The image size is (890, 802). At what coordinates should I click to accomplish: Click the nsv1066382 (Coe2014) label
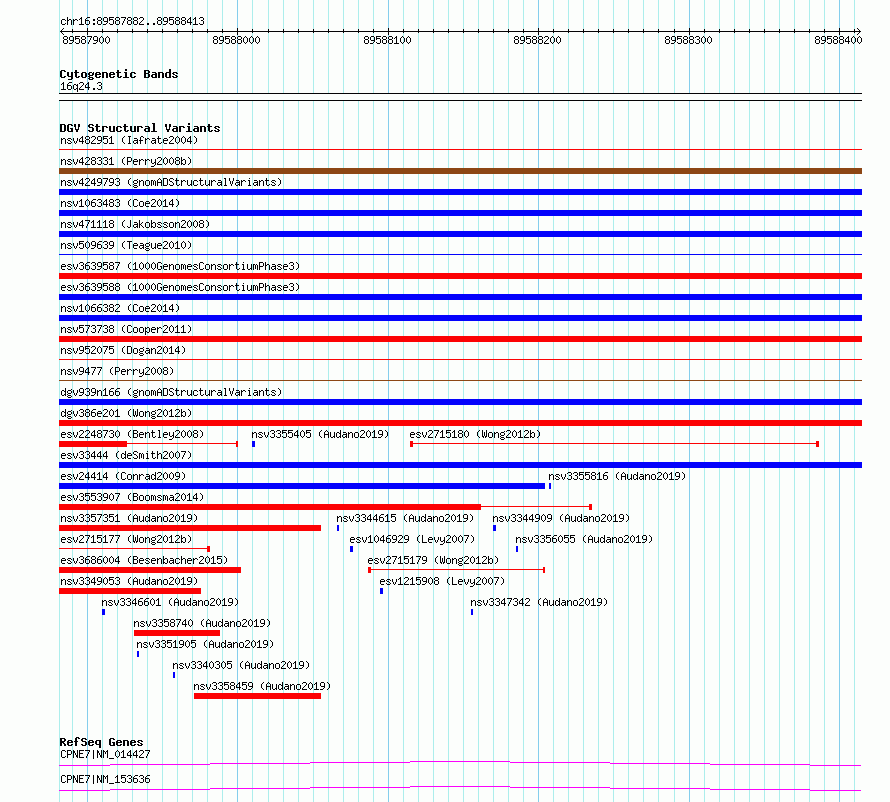(120, 308)
